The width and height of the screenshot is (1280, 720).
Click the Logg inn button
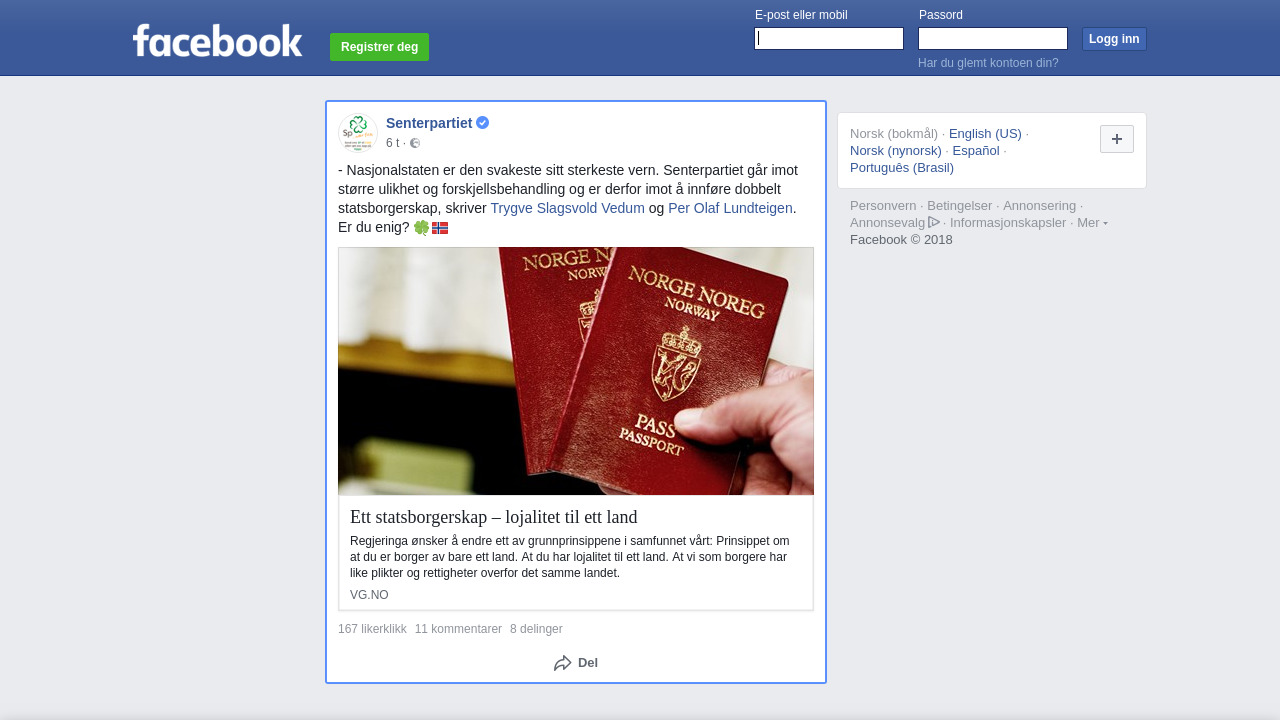pyautogui.click(x=1114, y=39)
